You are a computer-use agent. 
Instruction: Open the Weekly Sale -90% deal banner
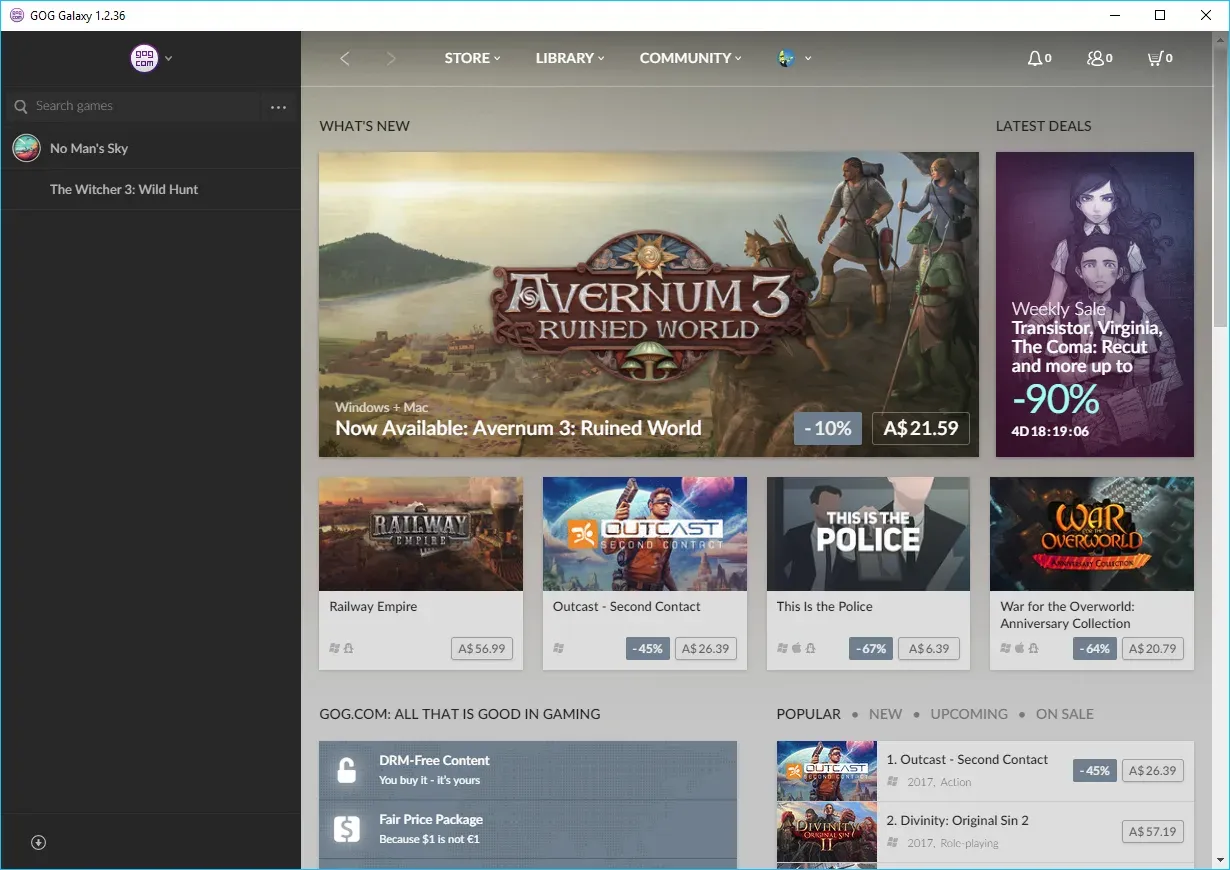tap(1094, 304)
